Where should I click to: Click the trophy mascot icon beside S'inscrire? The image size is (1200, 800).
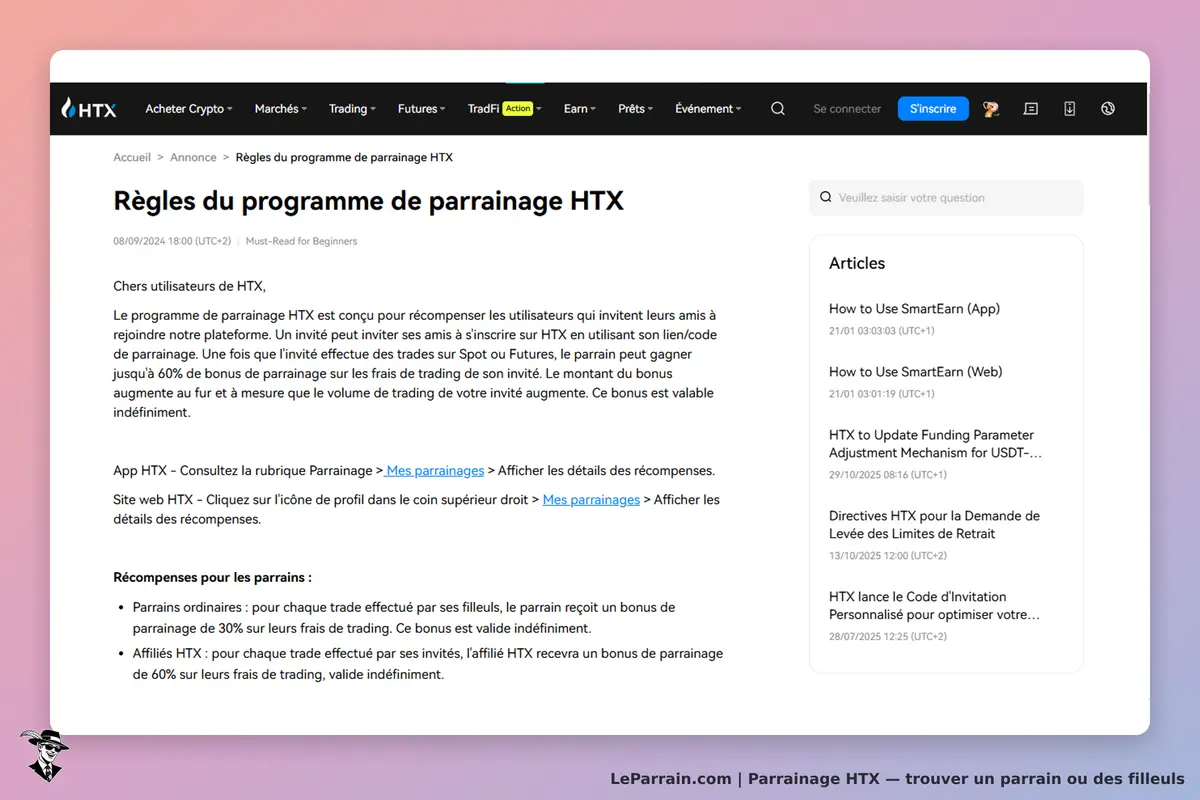991,109
